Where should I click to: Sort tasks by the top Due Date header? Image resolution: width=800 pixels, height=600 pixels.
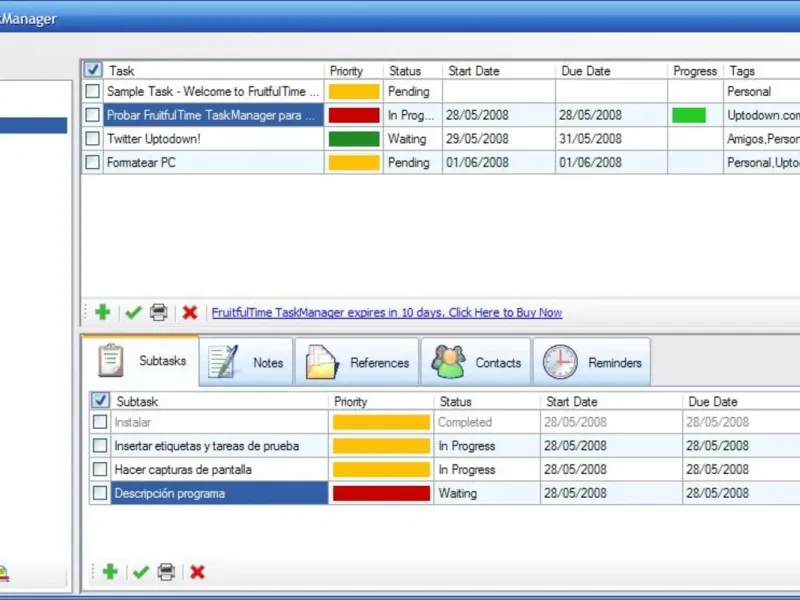[611, 71]
